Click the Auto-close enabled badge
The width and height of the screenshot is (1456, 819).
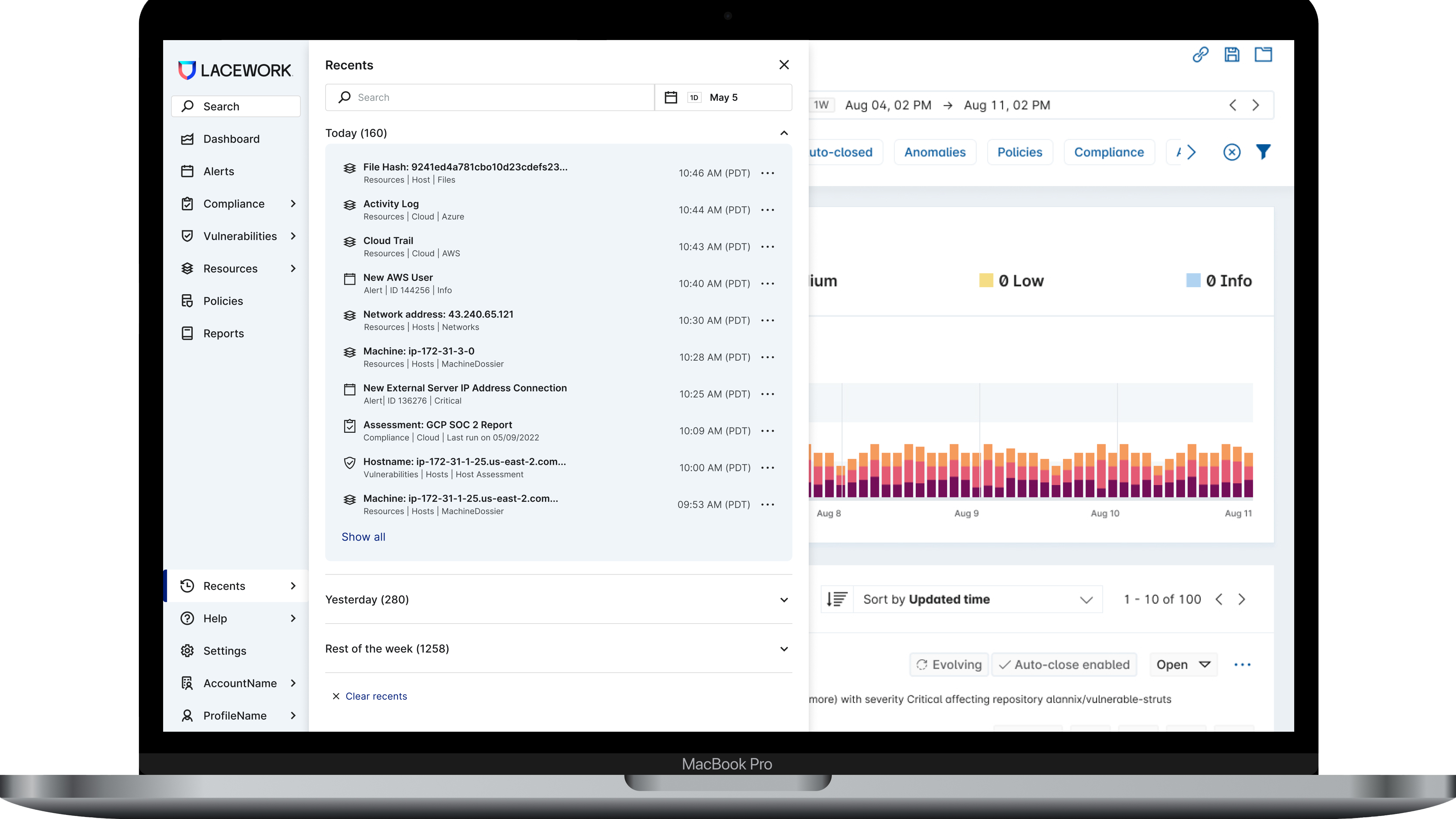pos(1064,665)
